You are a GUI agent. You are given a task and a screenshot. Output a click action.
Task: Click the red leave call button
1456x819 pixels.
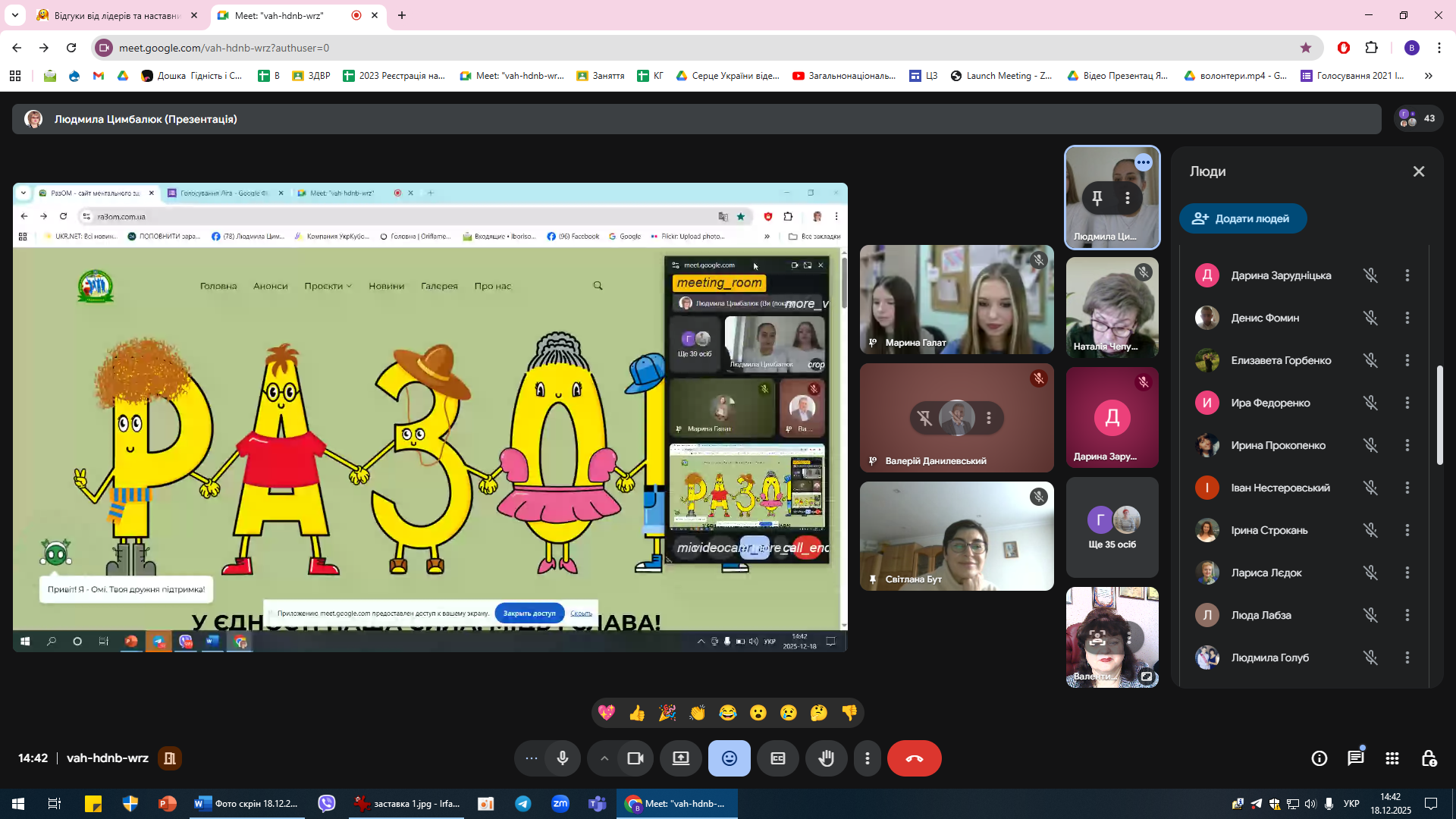point(914,758)
